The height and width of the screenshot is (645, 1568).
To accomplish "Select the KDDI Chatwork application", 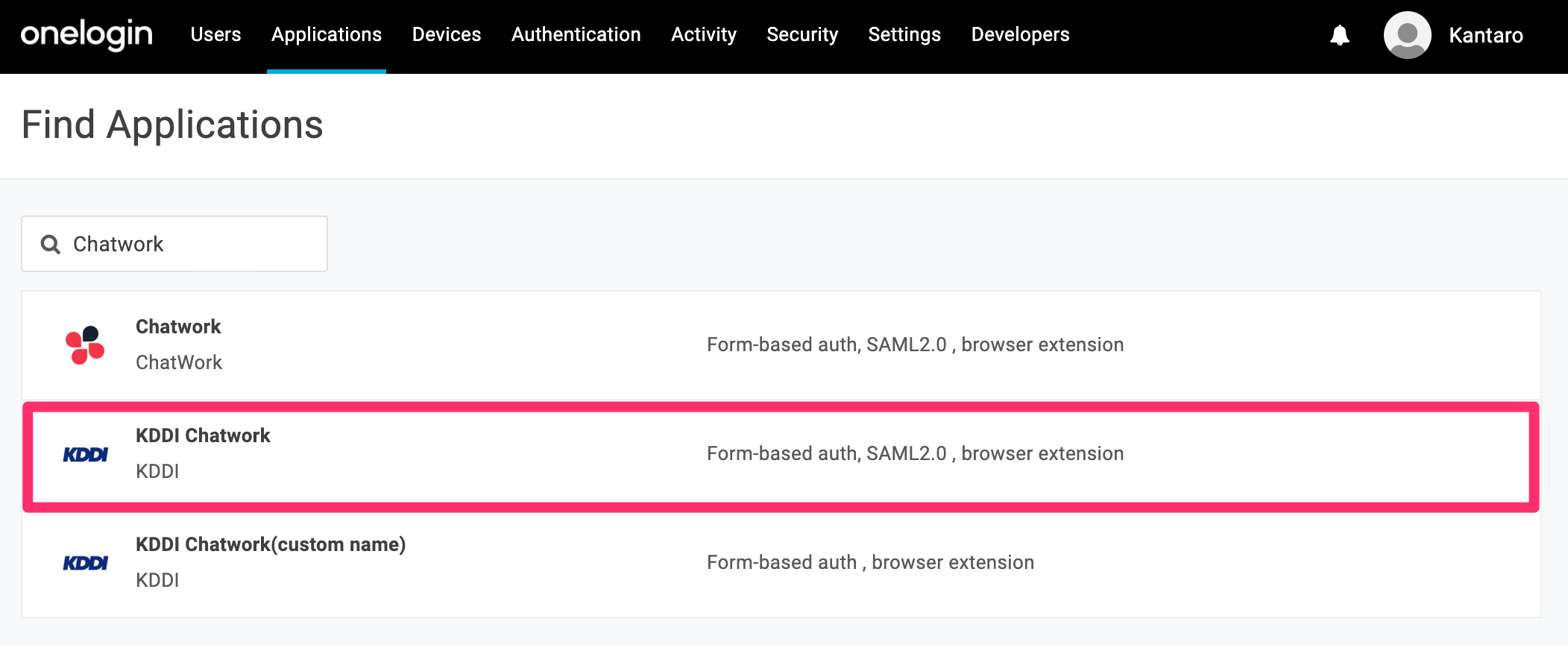I will click(781, 454).
